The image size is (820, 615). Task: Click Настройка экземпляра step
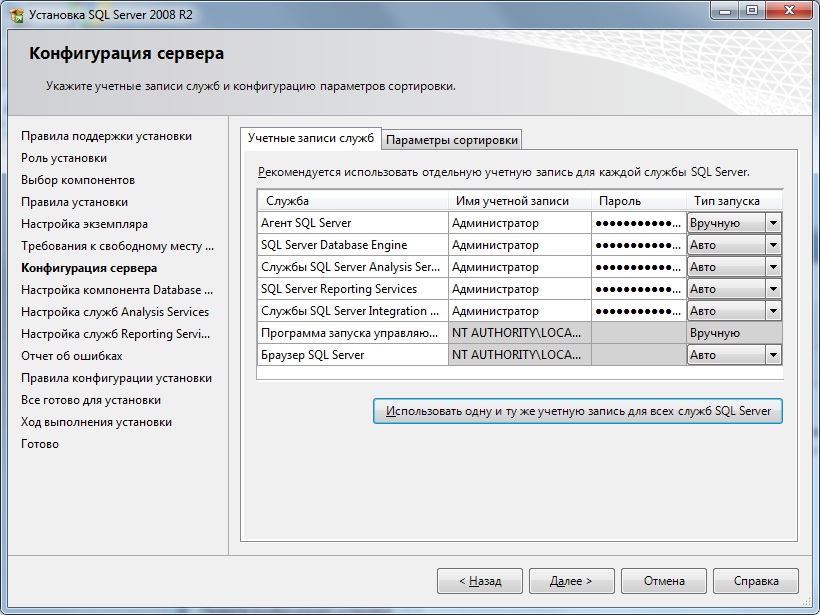pyautogui.click(x=84, y=224)
